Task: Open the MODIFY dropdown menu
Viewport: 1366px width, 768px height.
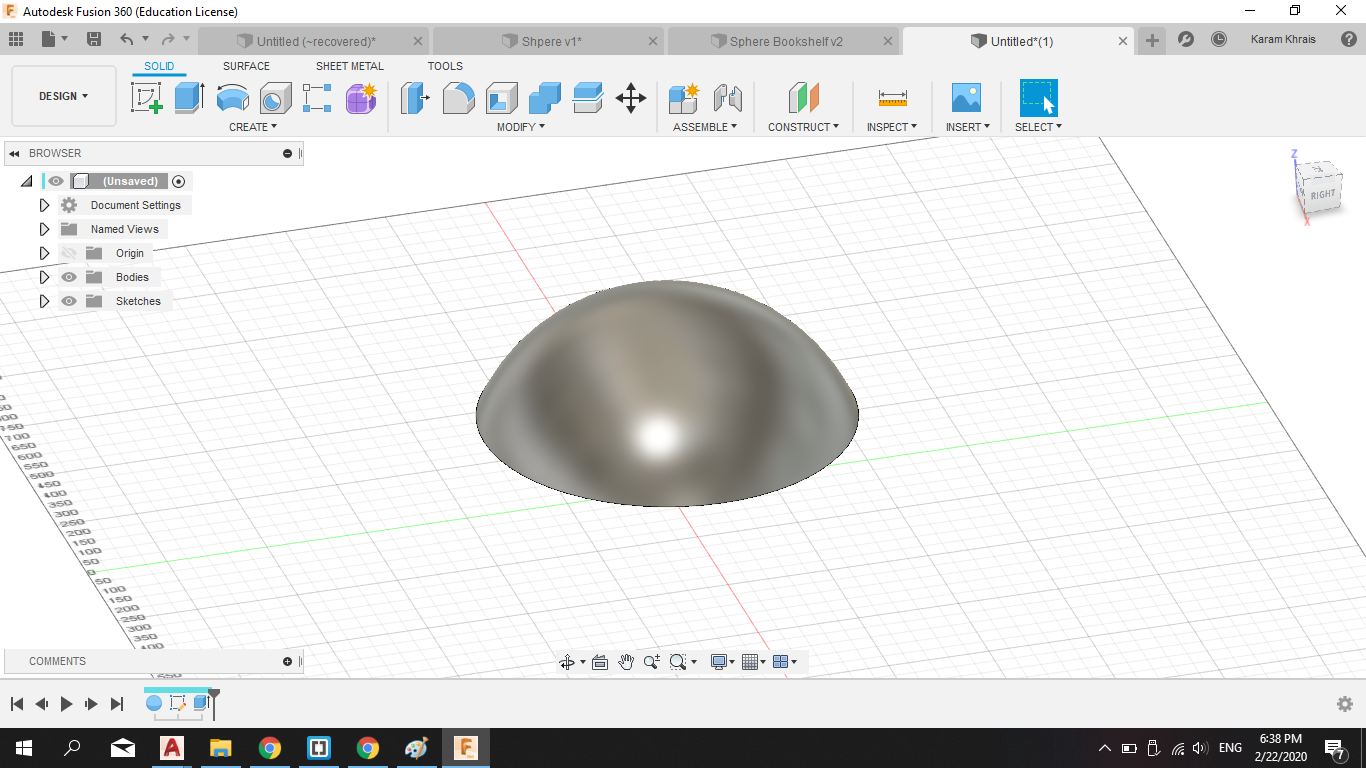Action: (521, 127)
